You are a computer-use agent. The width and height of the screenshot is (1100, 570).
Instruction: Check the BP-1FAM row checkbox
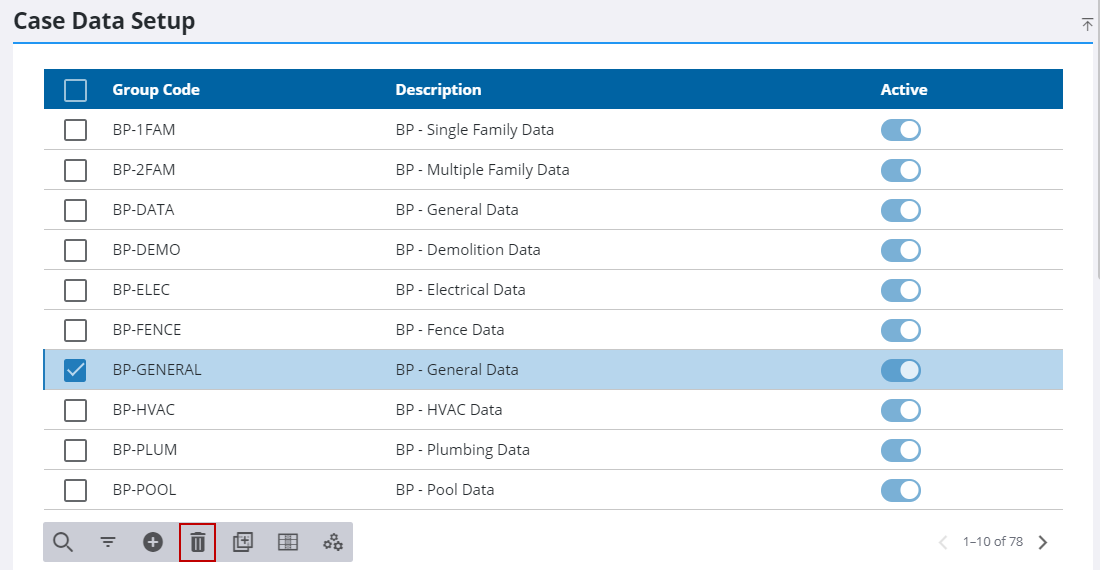(75, 130)
